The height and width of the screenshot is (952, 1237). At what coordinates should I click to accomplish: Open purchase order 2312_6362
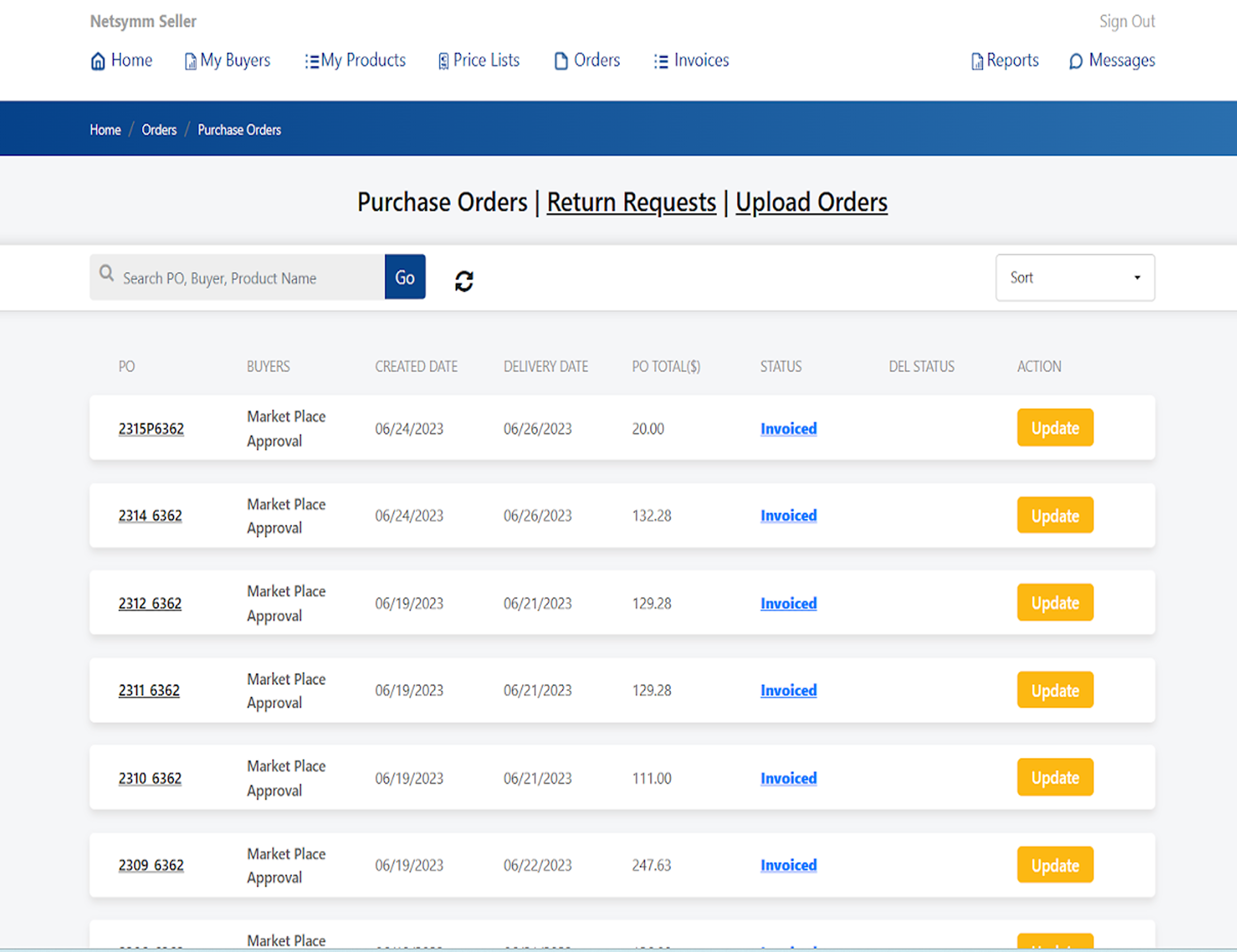pos(150,604)
